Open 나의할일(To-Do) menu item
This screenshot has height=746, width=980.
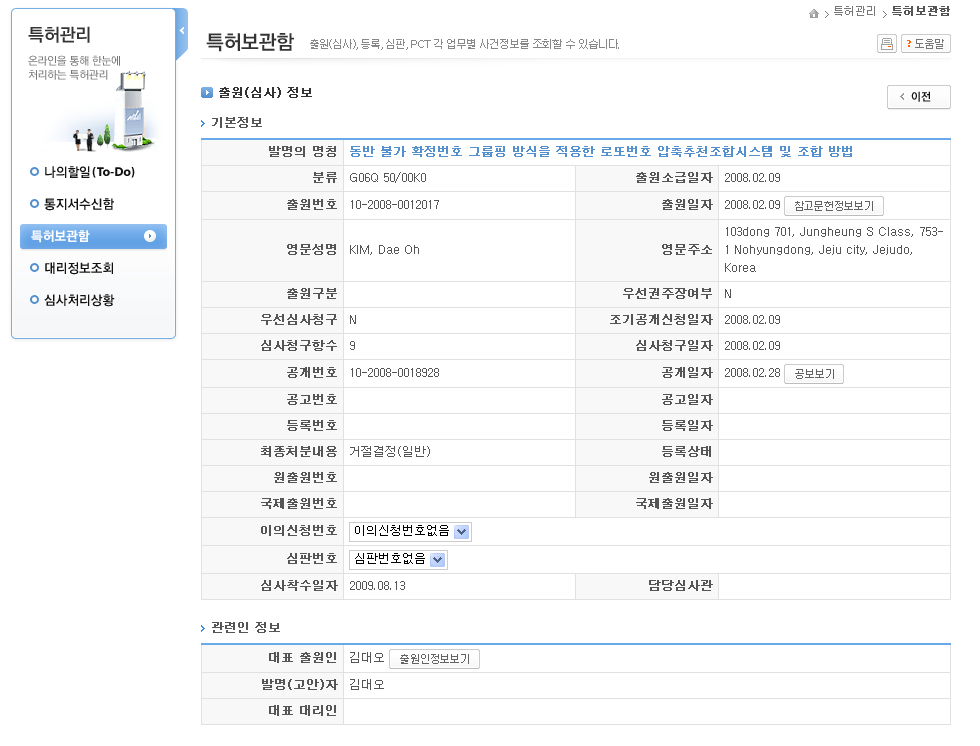coord(88,172)
